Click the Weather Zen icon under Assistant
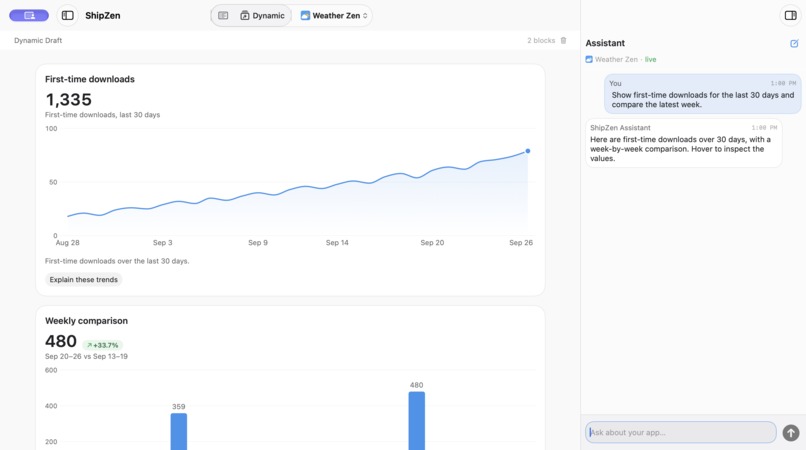This screenshot has width=806, height=450. [589, 60]
